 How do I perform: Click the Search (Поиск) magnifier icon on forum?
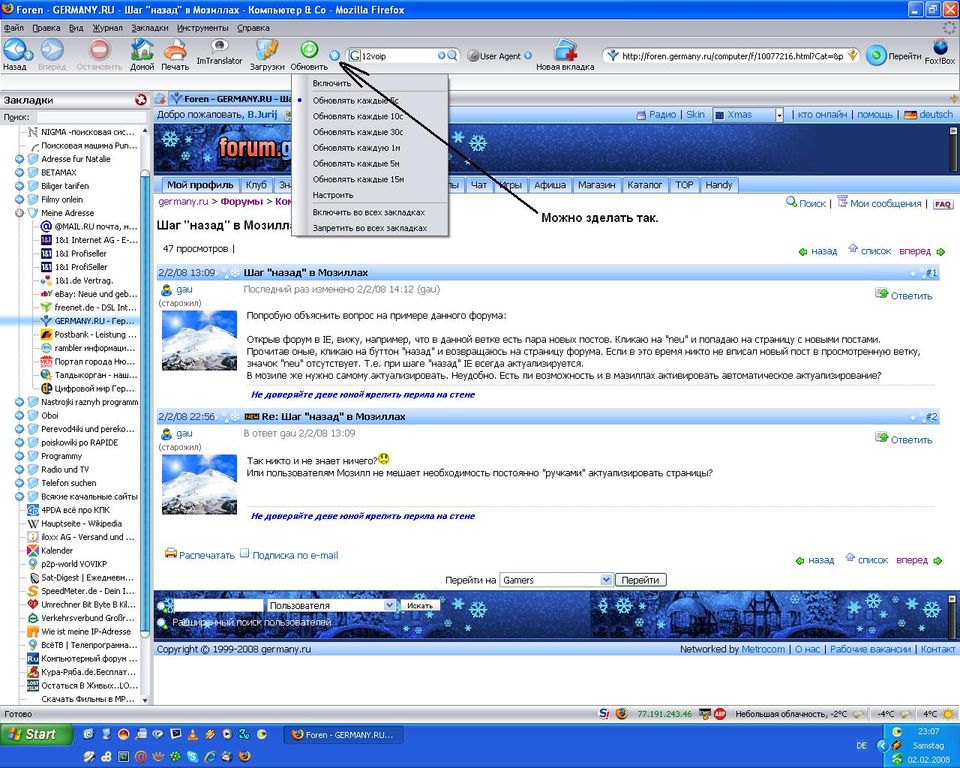click(x=791, y=201)
